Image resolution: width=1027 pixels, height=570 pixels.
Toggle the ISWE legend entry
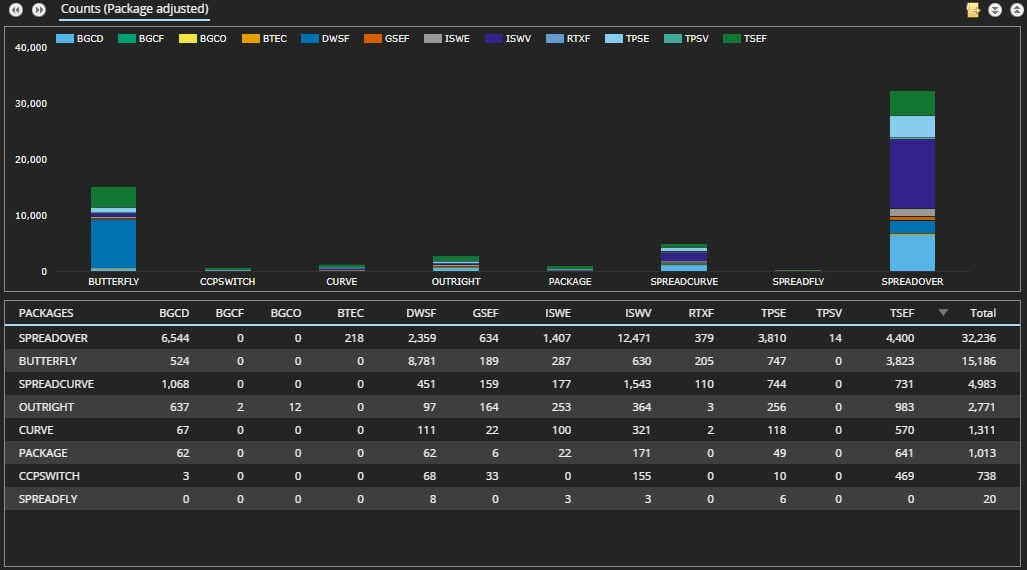tap(447, 39)
